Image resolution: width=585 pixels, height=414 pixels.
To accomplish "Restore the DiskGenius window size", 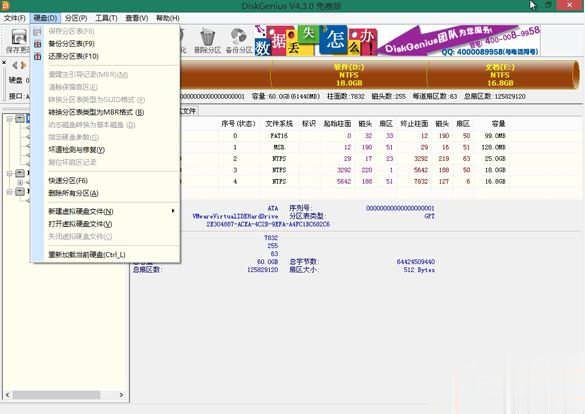I will pyautogui.click(x=548, y=5).
